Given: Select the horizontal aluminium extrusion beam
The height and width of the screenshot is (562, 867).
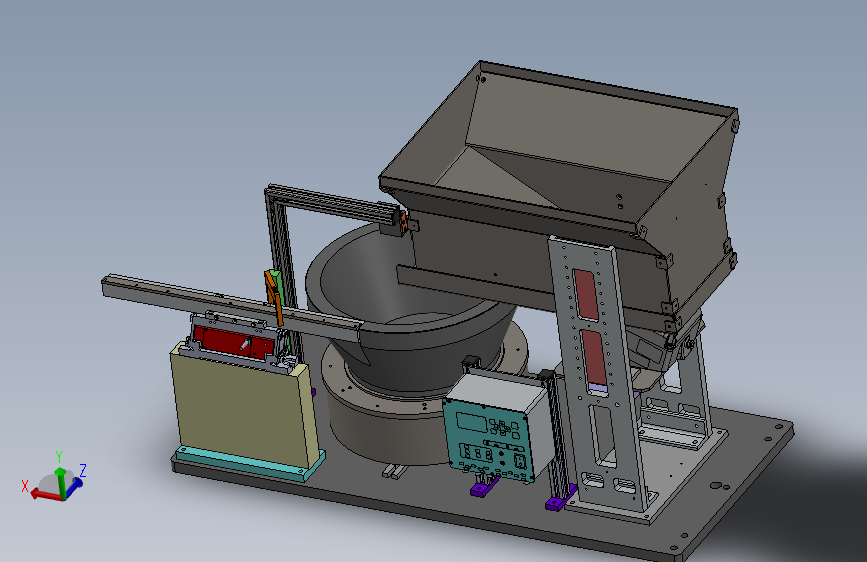Looking at the screenshot, I should [x=335, y=204].
